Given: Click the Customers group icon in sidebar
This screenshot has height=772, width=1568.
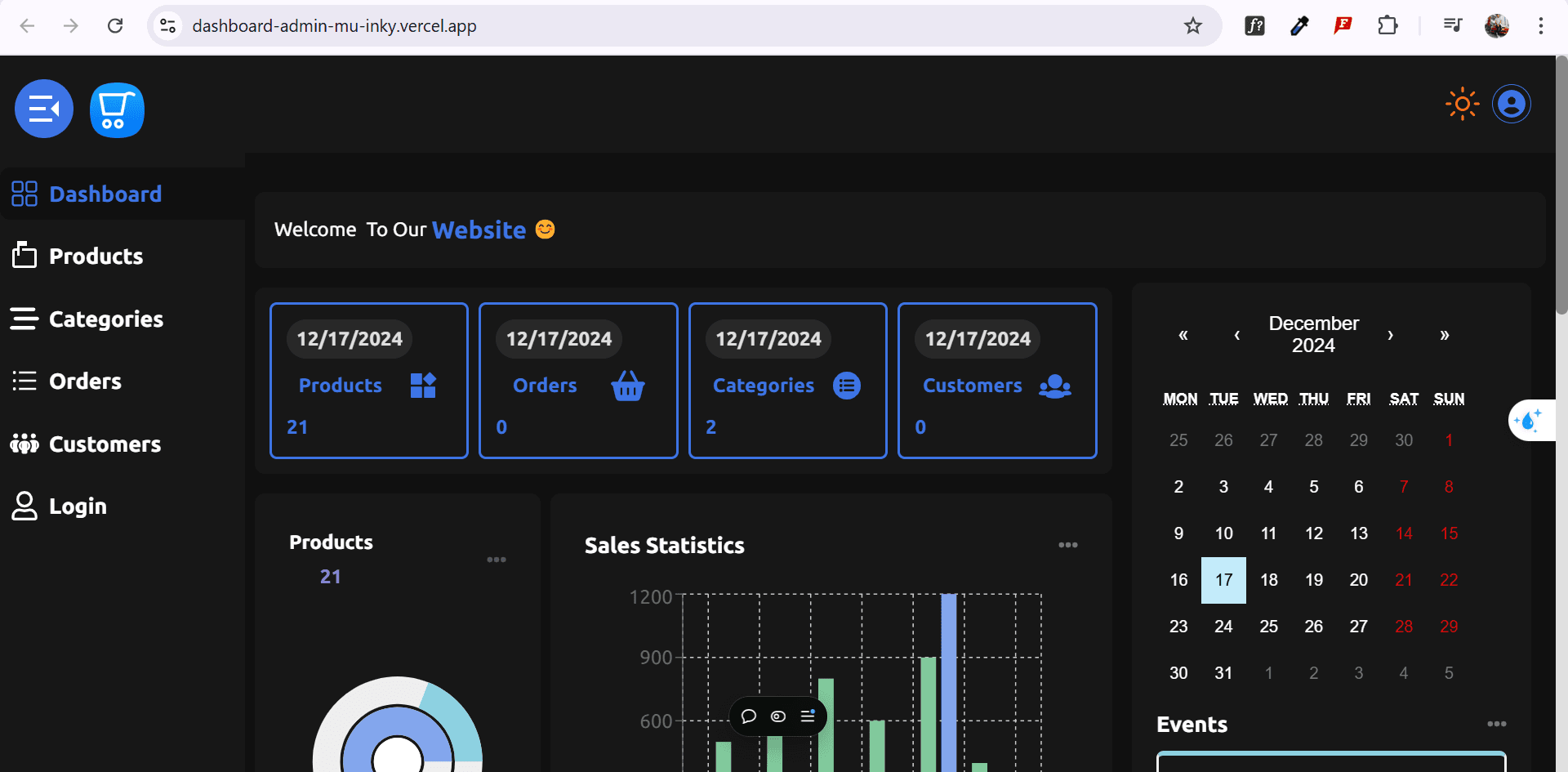Looking at the screenshot, I should 24,444.
